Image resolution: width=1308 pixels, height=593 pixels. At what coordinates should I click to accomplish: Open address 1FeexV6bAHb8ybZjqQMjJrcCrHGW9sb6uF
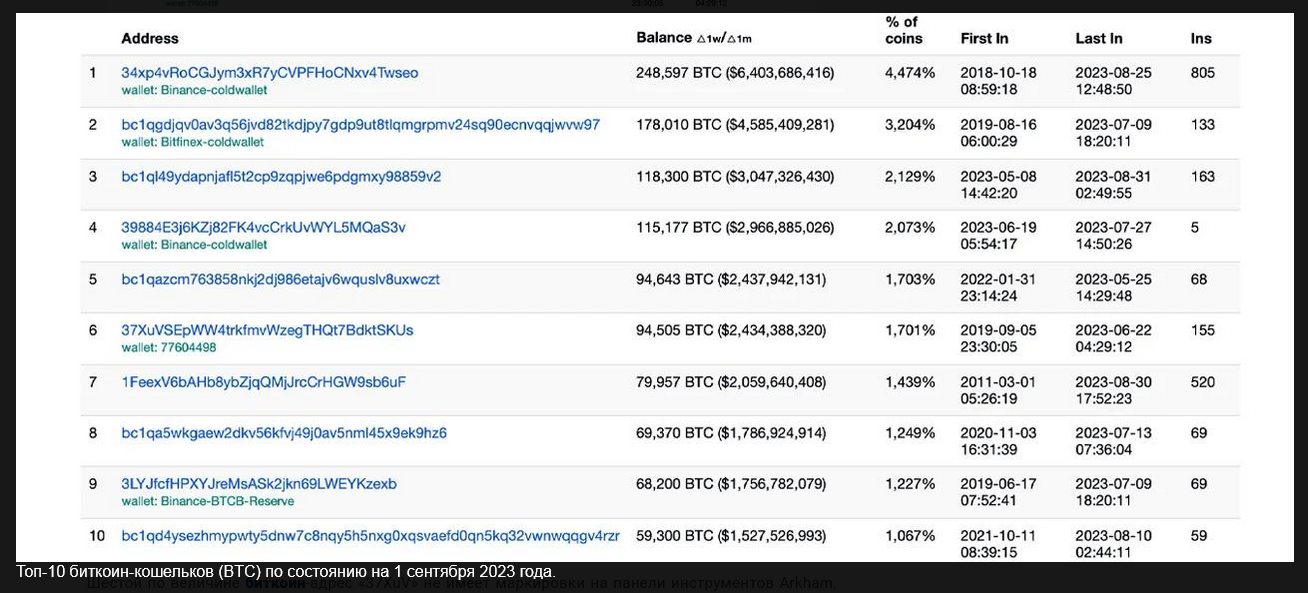(264, 382)
